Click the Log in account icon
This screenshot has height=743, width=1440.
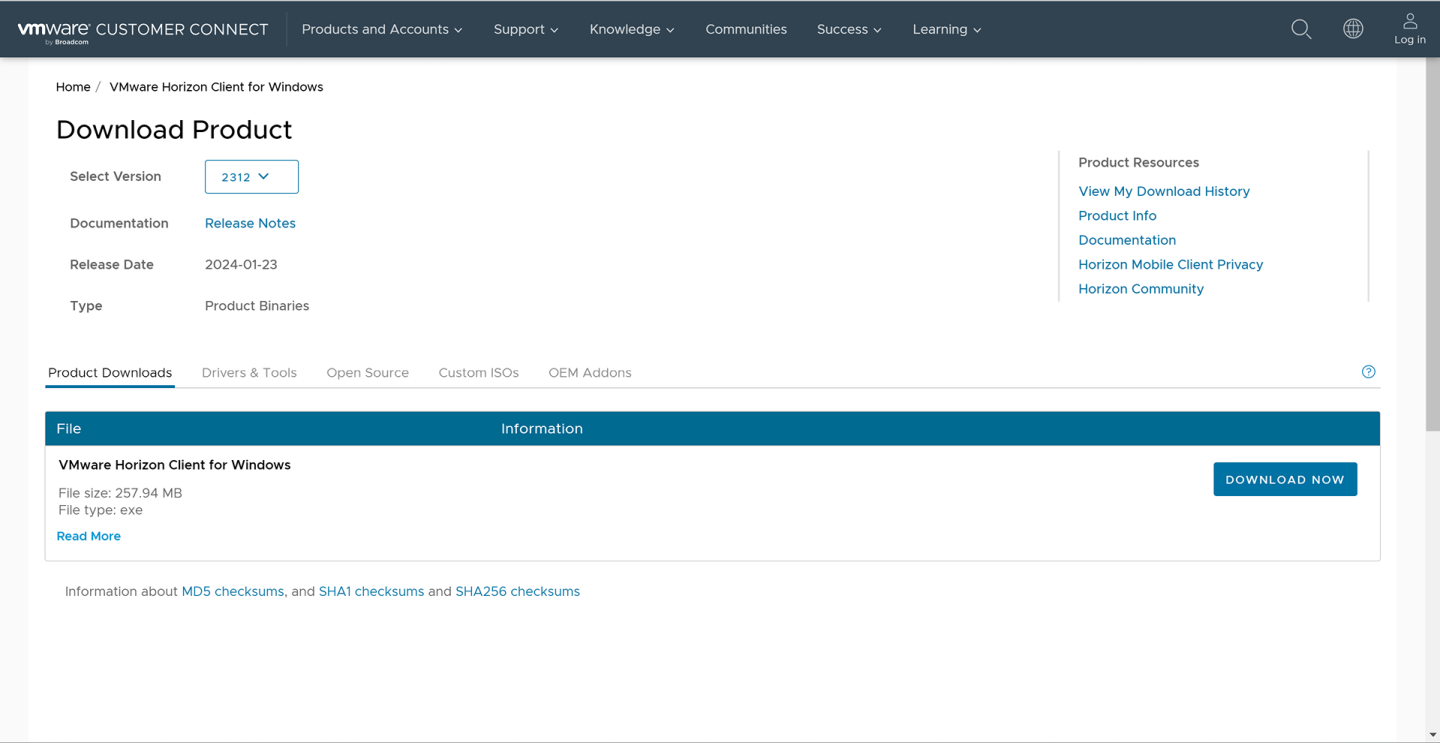click(1409, 28)
